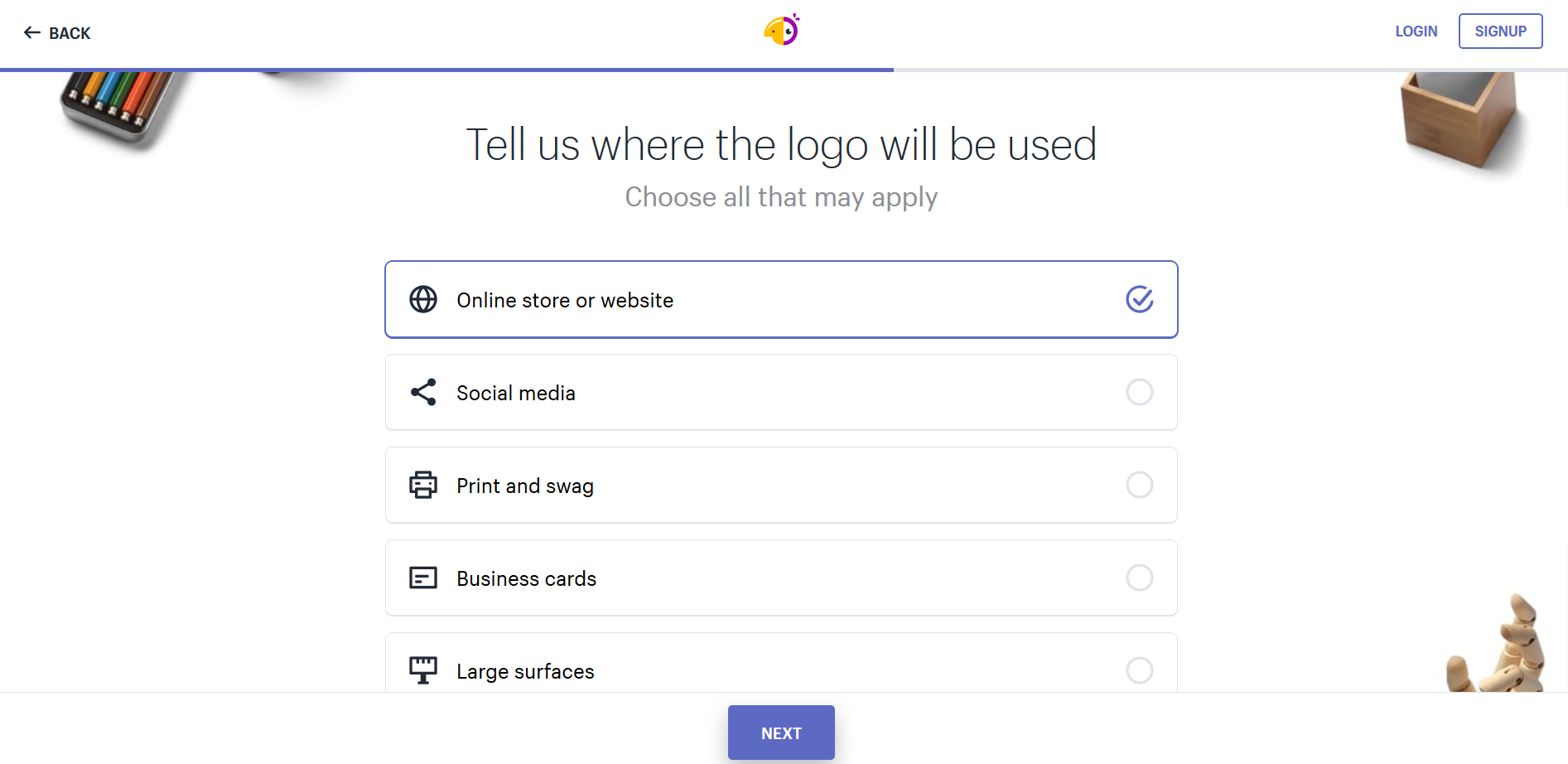Click the share icon beside Social media
1568x764 pixels.
click(x=423, y=392)
